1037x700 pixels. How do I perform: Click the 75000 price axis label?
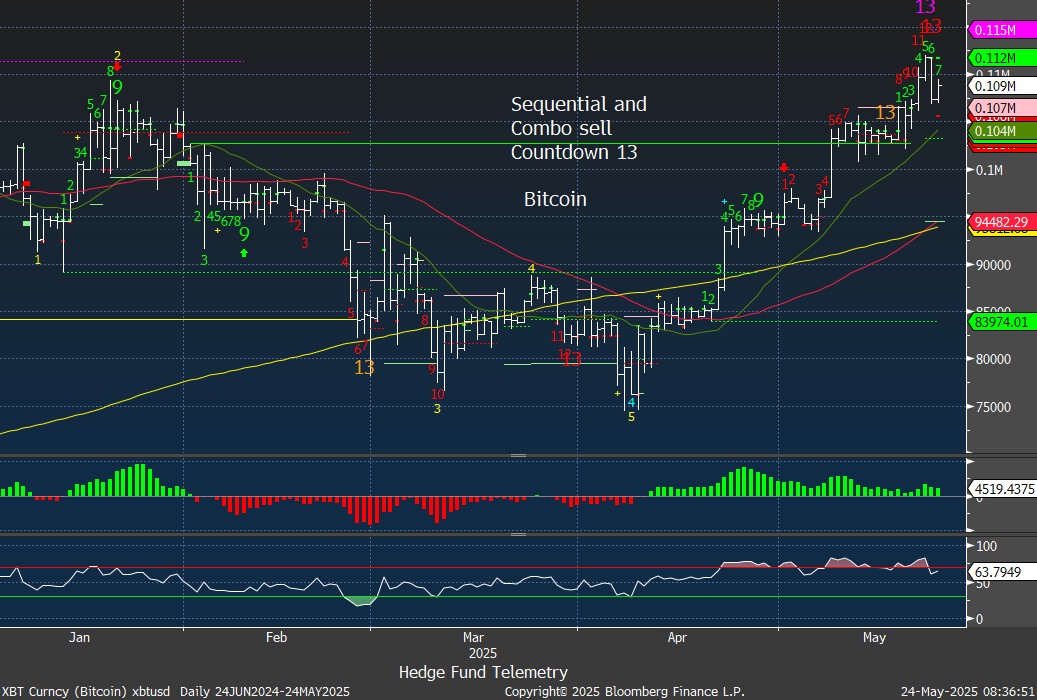993,407
